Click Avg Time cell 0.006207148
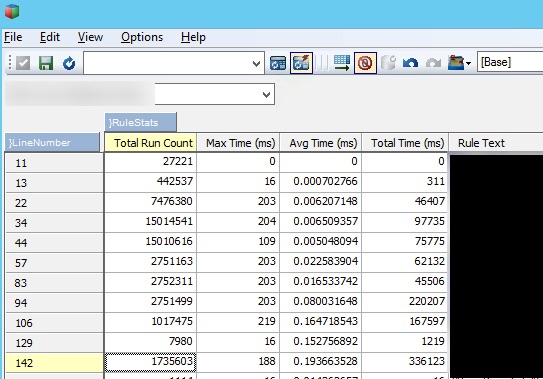The width and height of the screenshot is (543, 379). (321, 202)
